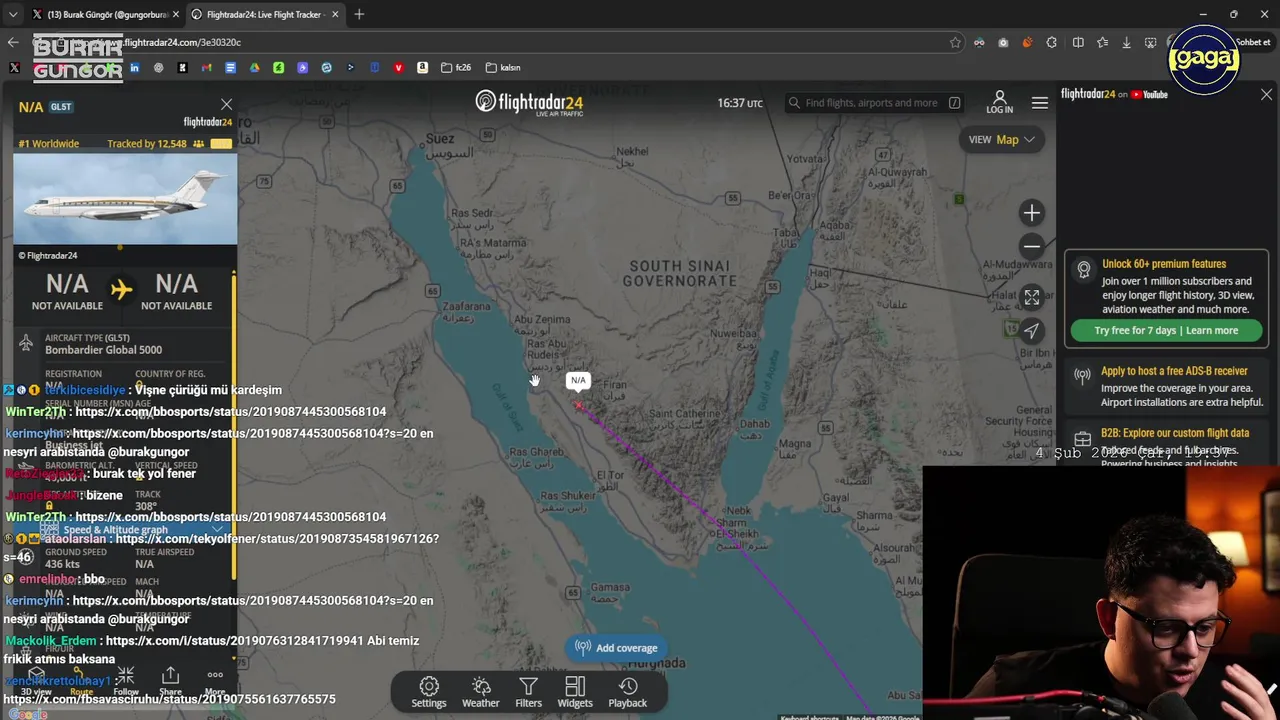Viewport: 1280px width, 720px height.
Task: Open B2B custom flight data link
Action: pos(1175,433)
